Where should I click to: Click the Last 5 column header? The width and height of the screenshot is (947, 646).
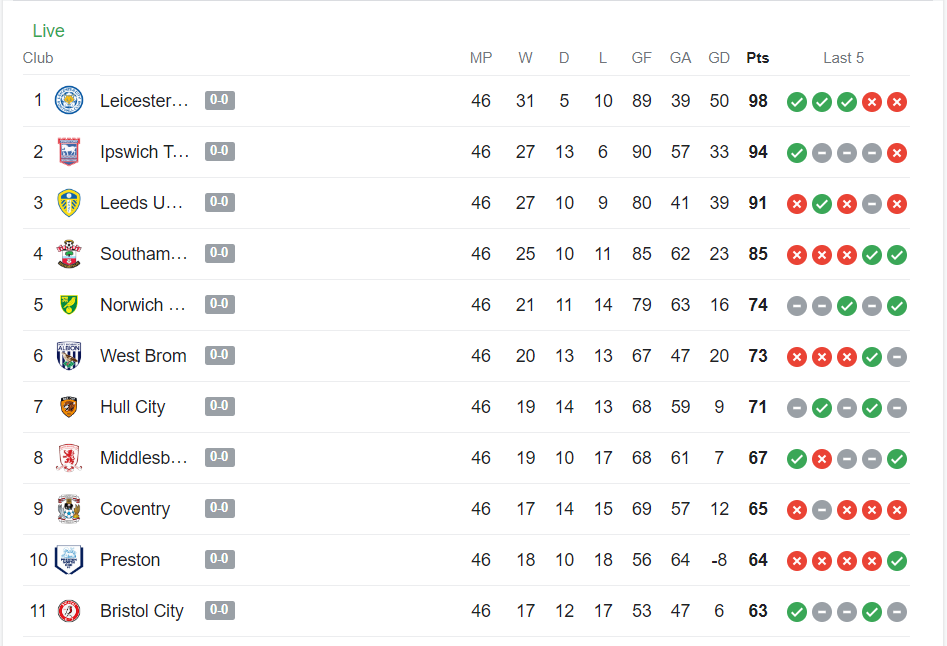pos(843,58)
